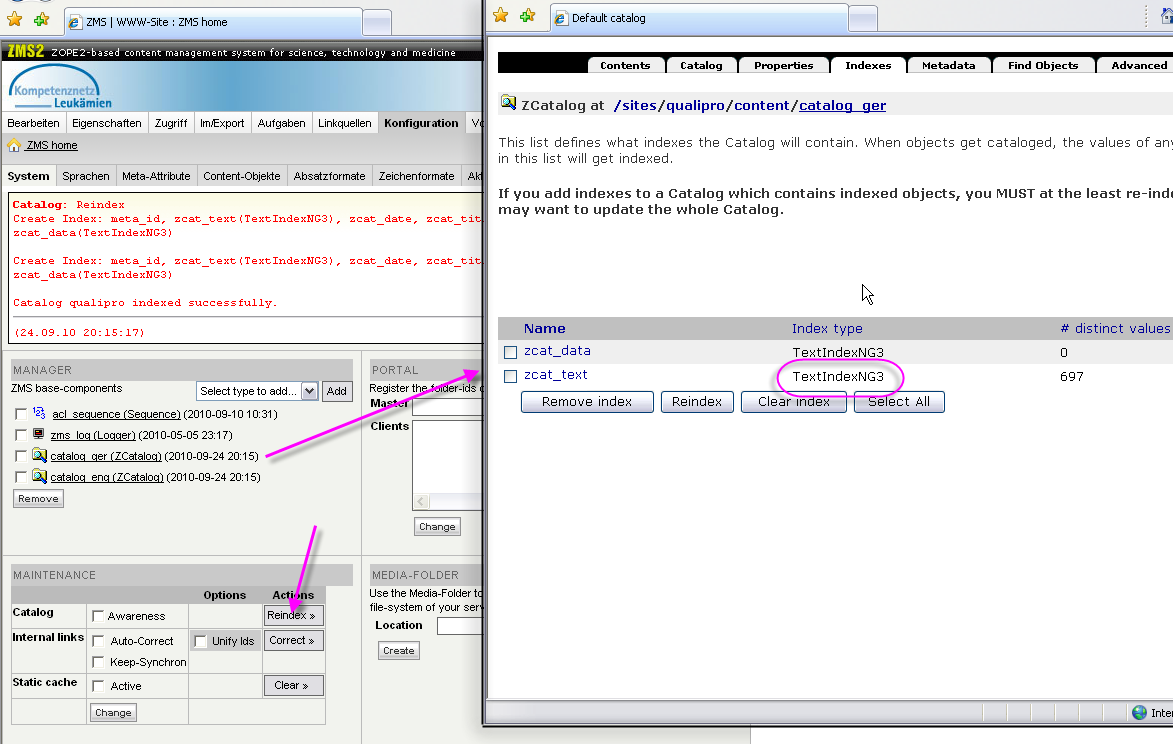The width and height of the screenshot is (1173, 744).
Task: Enable Auto-Correct for internal links
Action: point(98,641)
